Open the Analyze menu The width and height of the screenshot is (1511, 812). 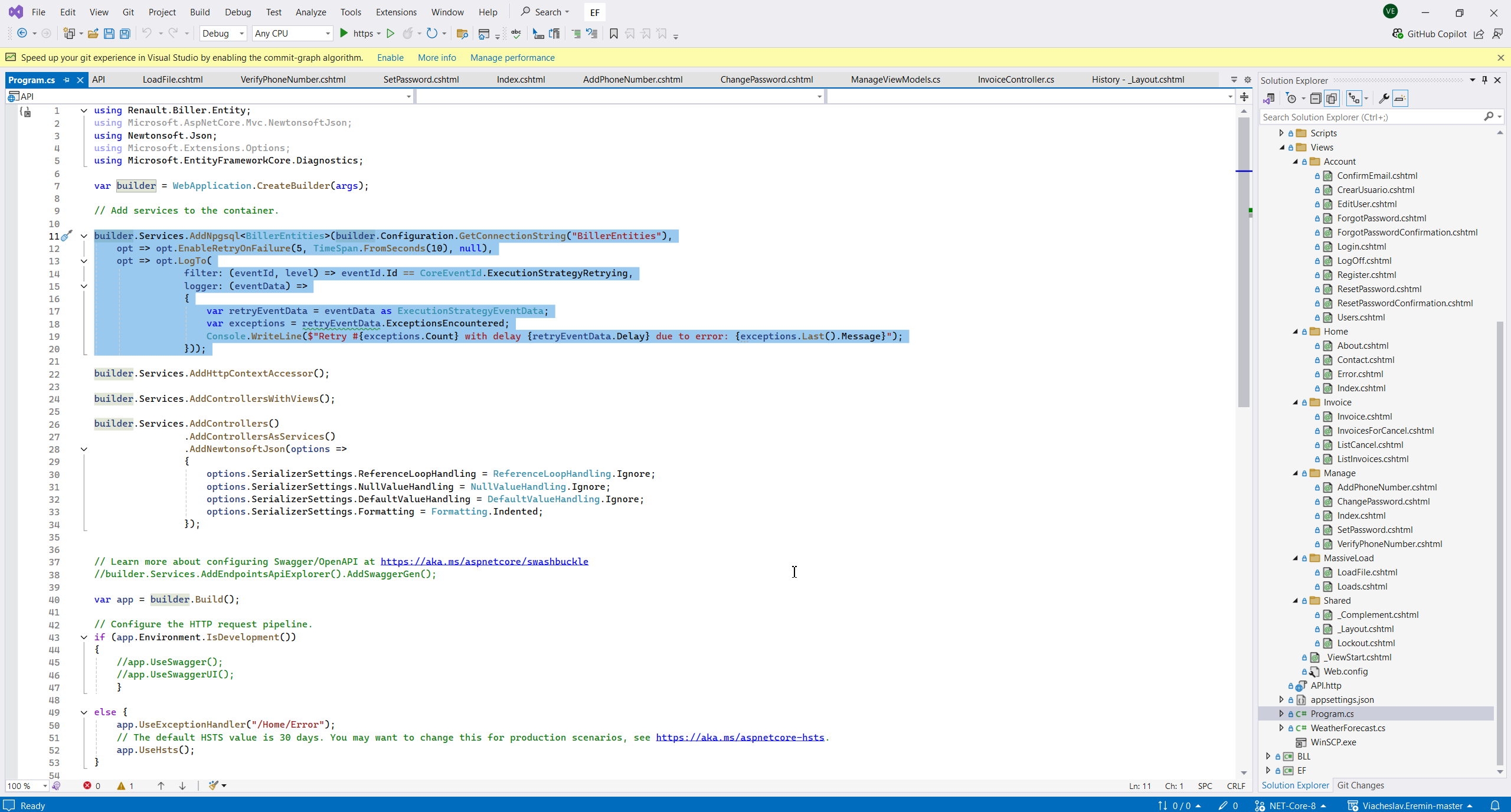(x=310, y=12)
